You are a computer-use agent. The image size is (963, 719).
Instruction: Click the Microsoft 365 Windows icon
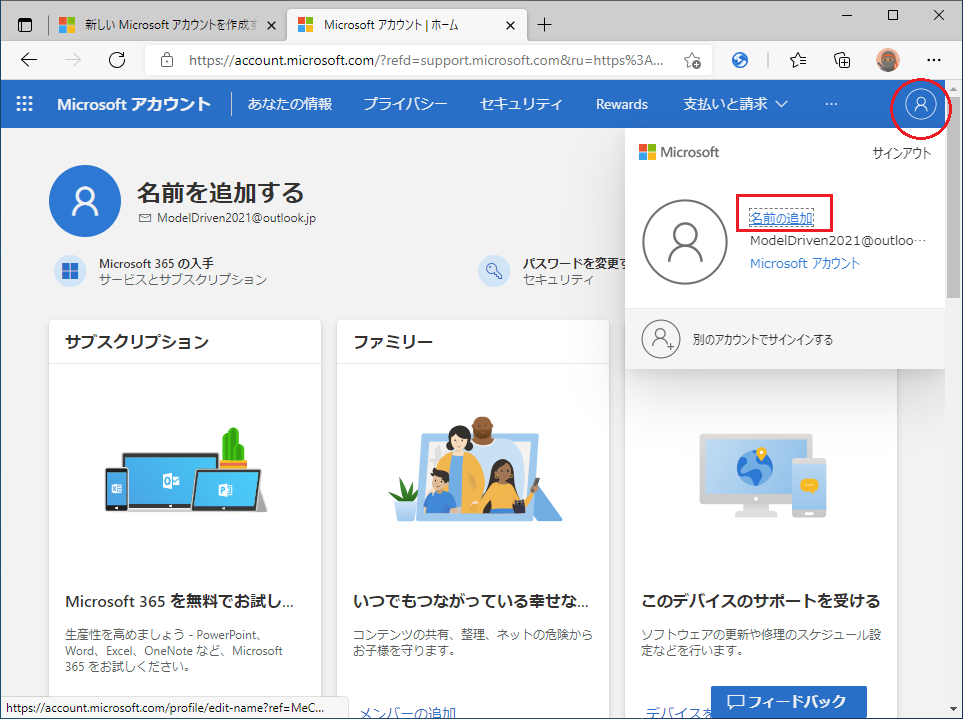pyautogui.click(x=70, y=271)
